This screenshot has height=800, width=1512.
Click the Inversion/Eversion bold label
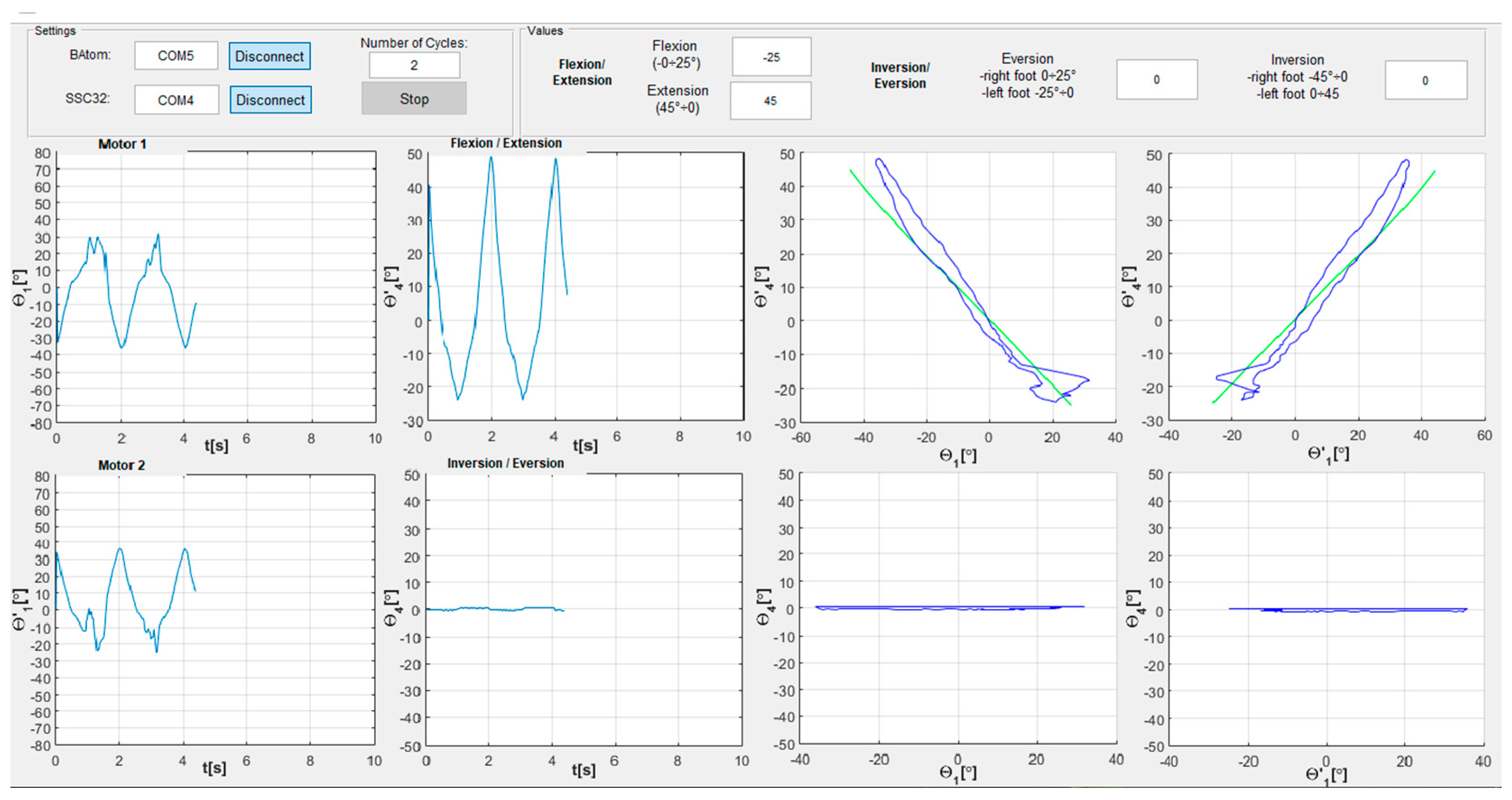pos(900,75)
